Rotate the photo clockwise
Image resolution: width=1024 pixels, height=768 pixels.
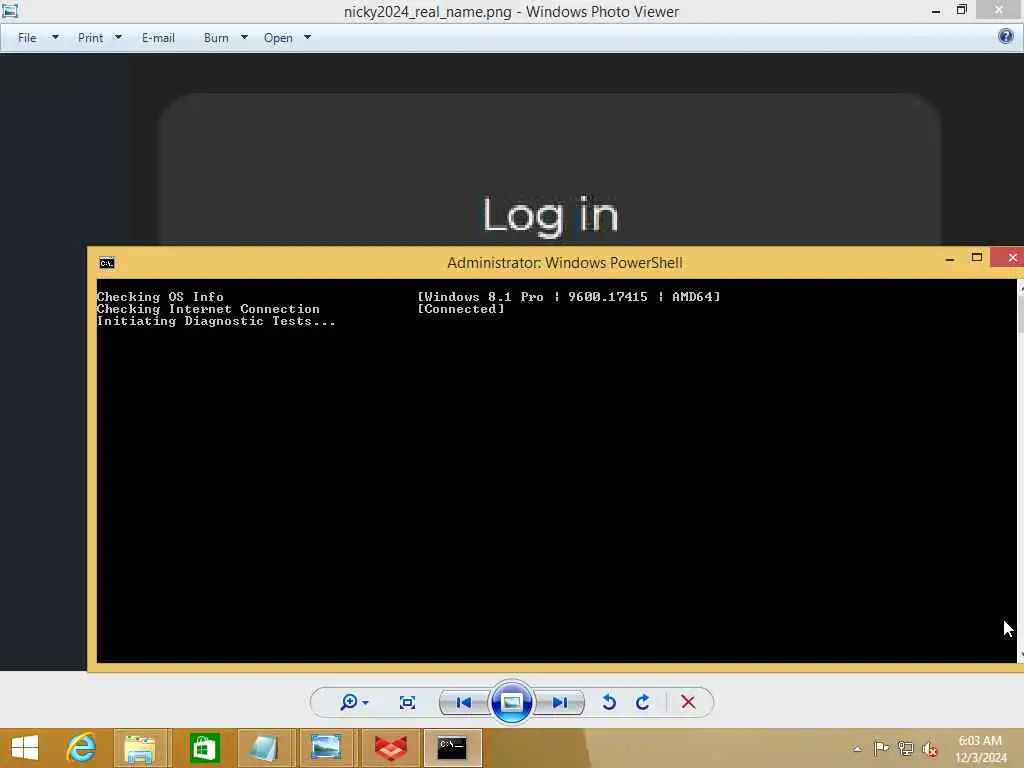point(643,702)
